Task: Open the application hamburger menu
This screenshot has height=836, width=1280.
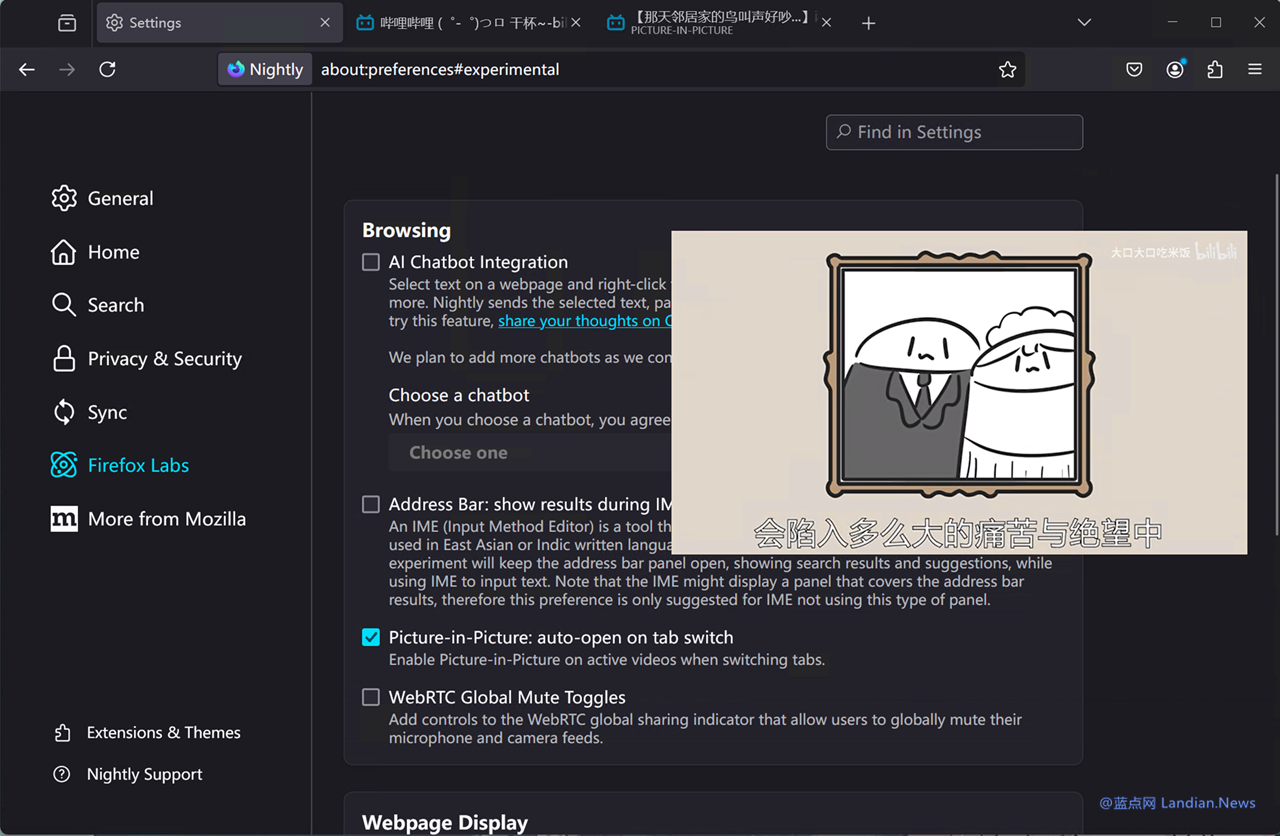Action: [x=1255, y=69]
